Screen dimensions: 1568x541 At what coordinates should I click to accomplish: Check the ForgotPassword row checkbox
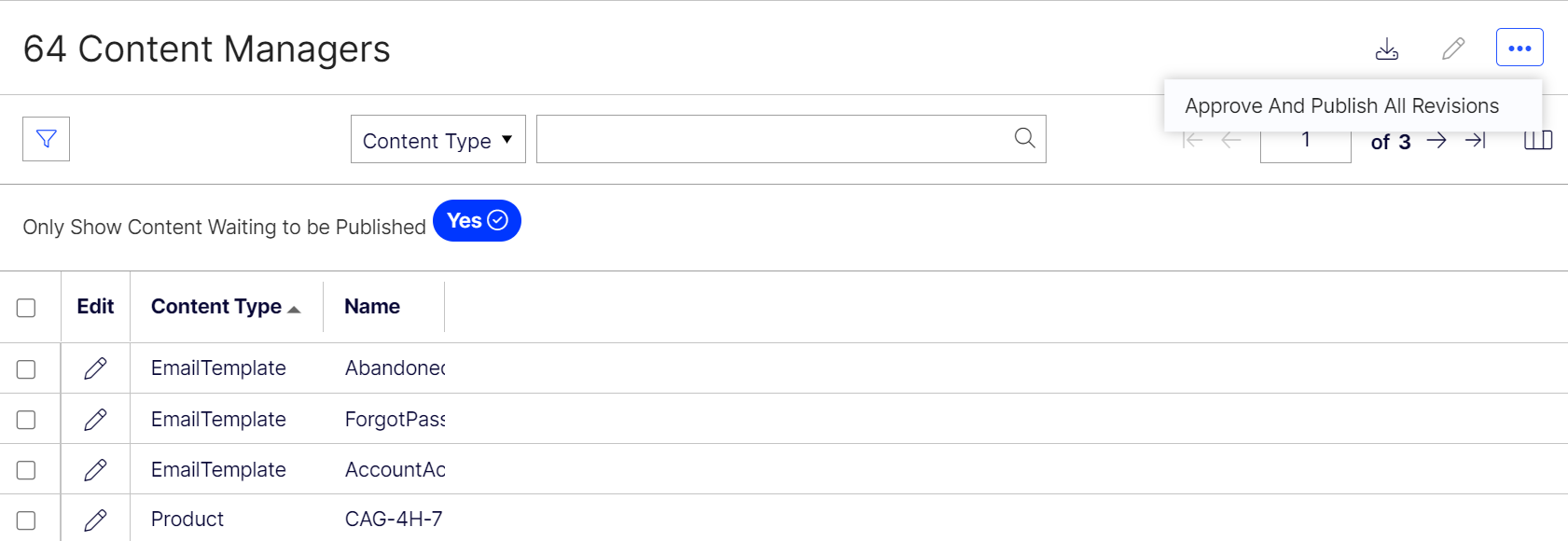[x=27, y=419]
